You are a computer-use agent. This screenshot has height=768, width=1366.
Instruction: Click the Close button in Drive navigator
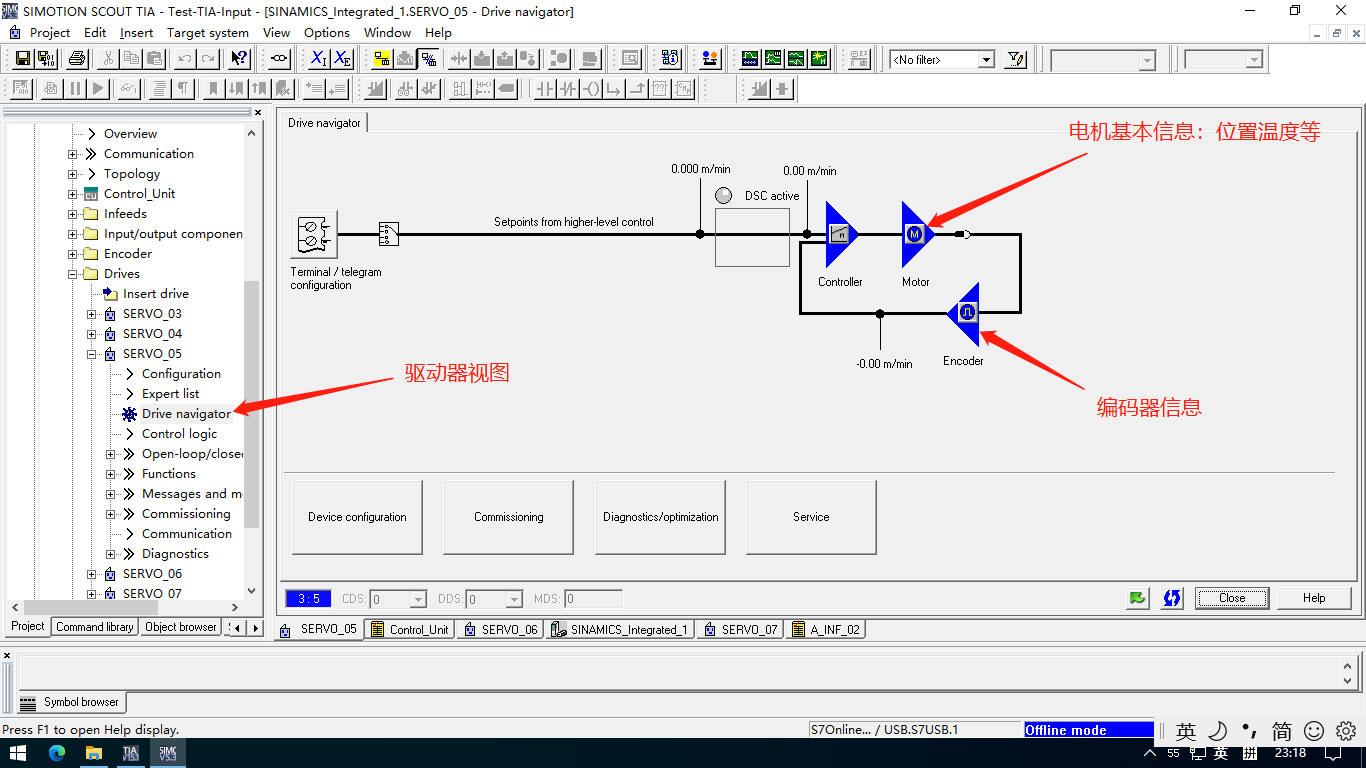pyautogui.click(x=1232, y=598)
